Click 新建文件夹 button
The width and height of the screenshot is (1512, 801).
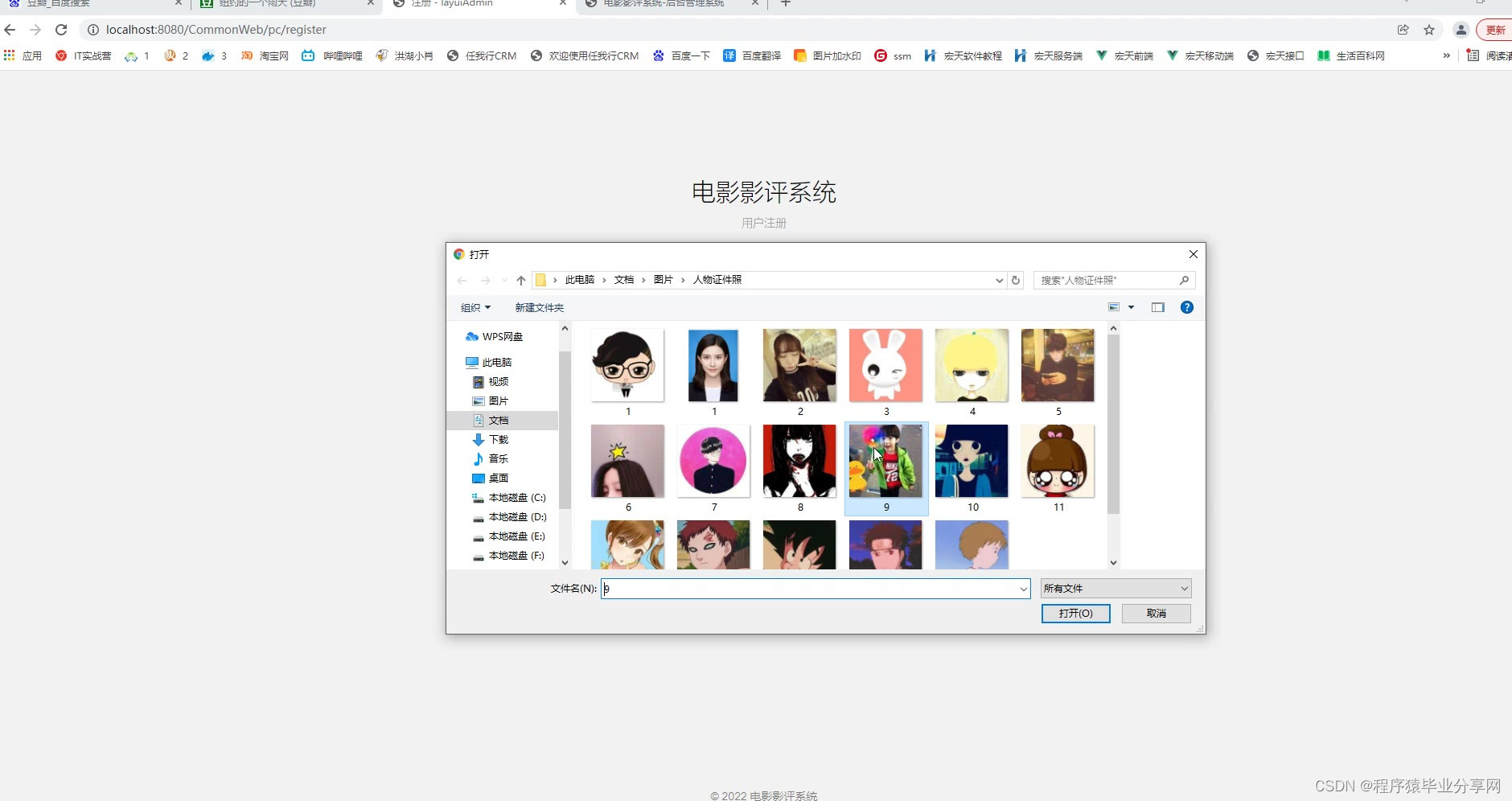coord(539,307)
